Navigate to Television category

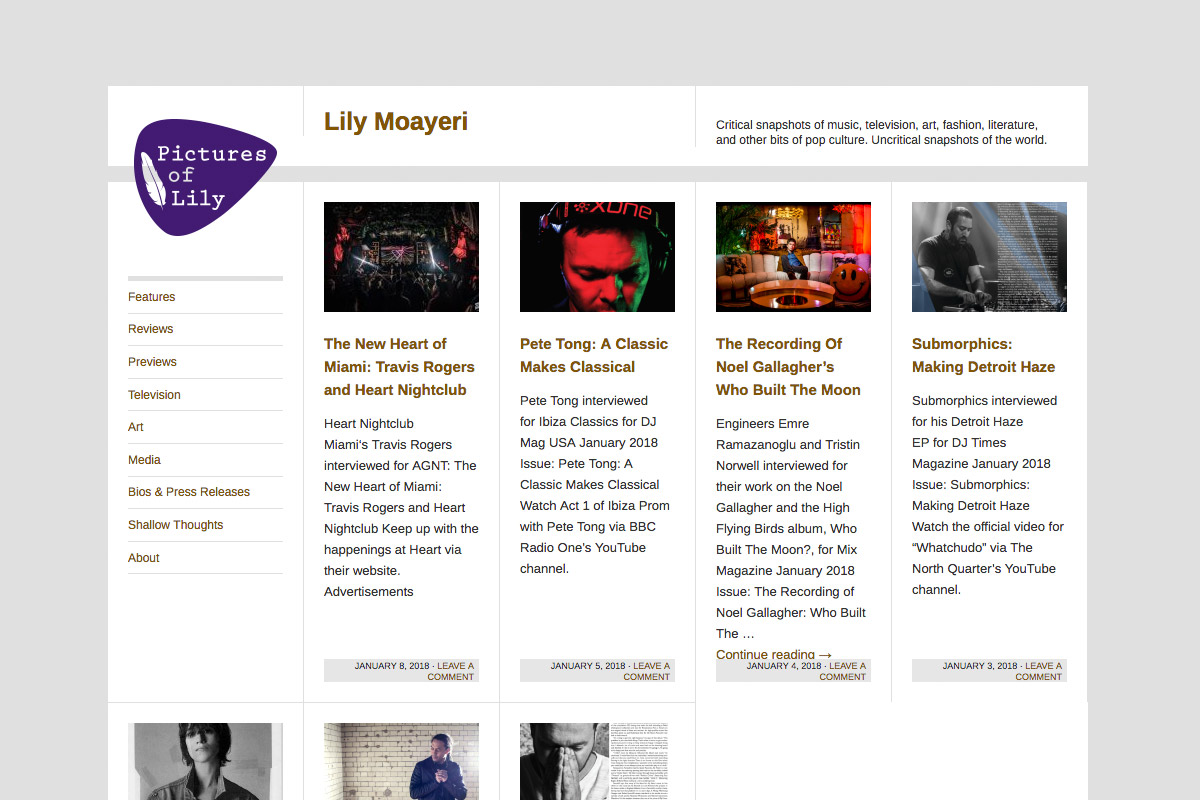[154, 395]
